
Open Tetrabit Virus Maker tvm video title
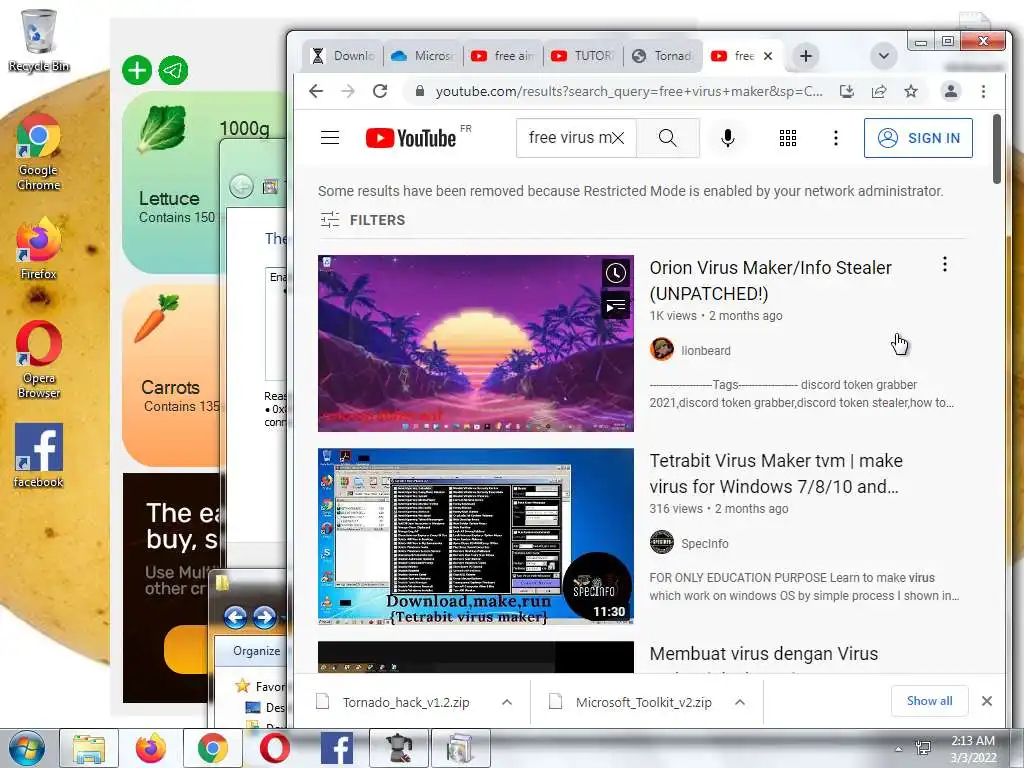coord(776,473)
